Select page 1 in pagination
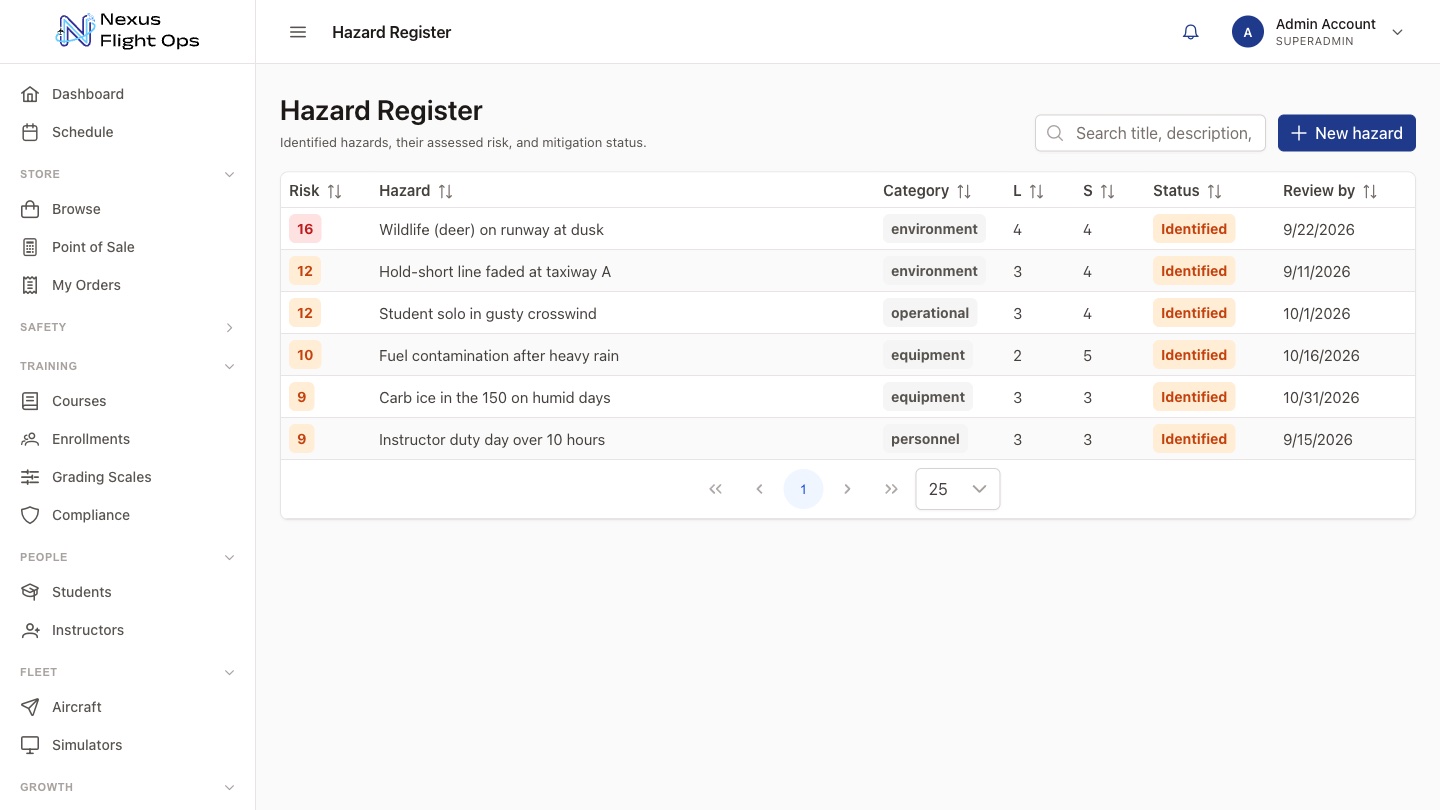Screen dimensions: 1440x810 pyautogui.click(x=803, y=489)
